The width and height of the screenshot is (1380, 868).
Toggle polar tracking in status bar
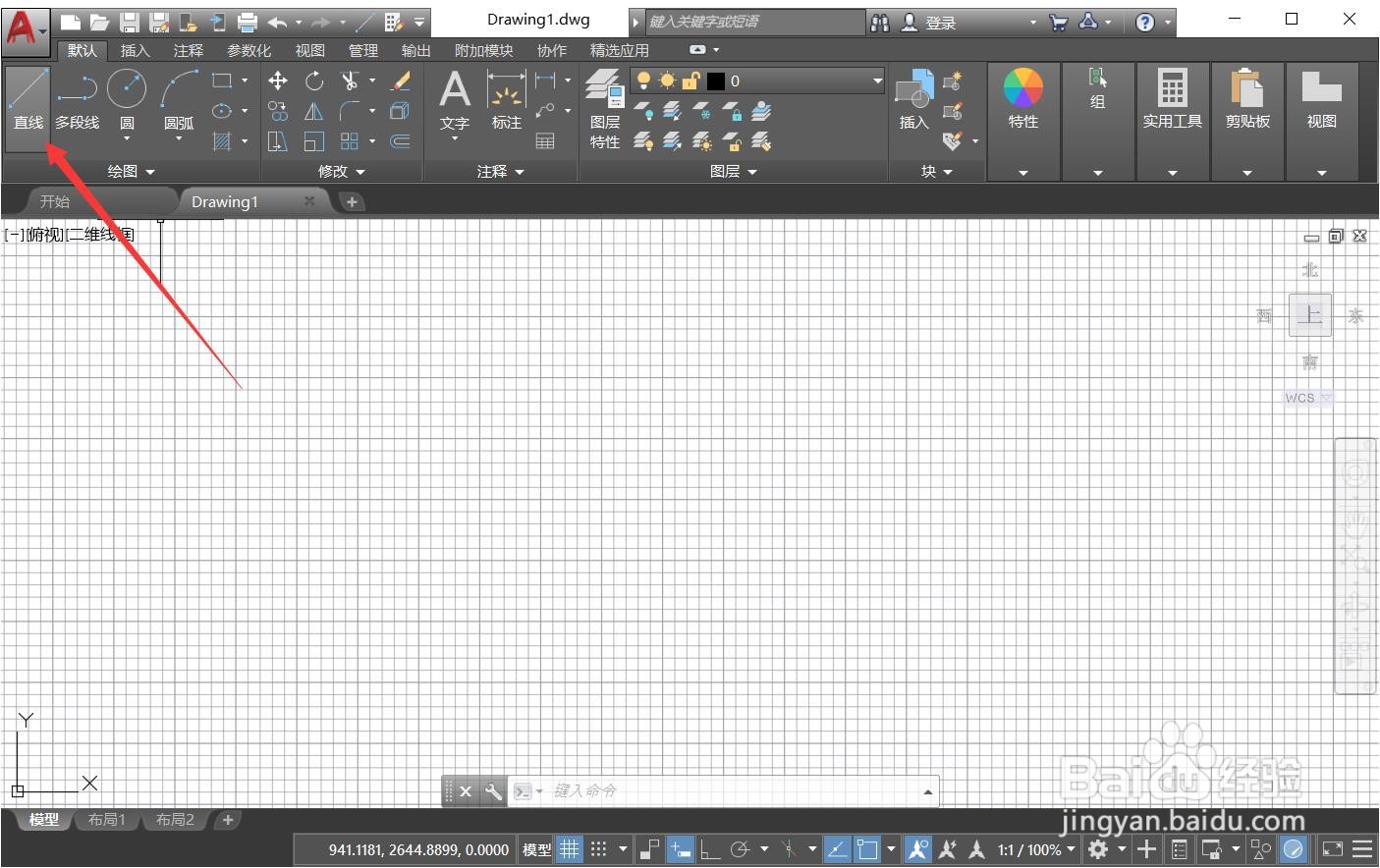click(x=741, y=849)
